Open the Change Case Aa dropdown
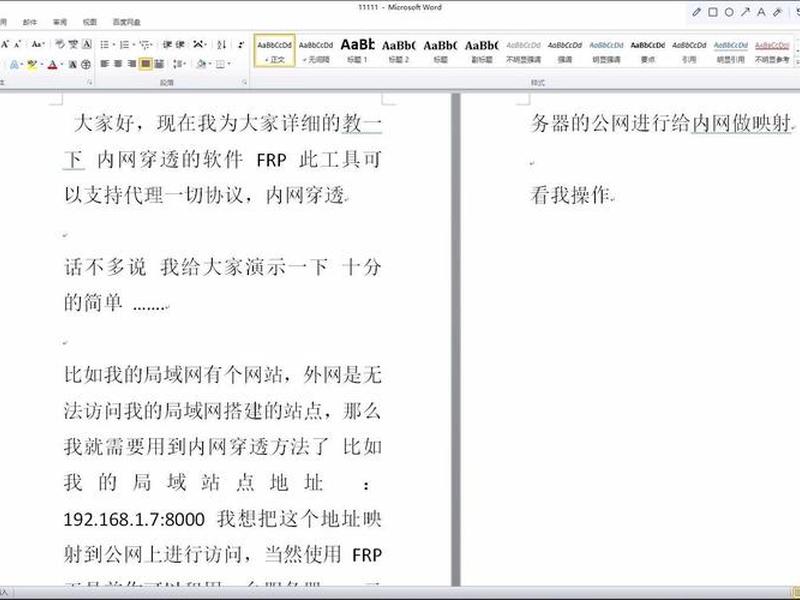This screenshot has width=800, height=600. click(37, 44)
